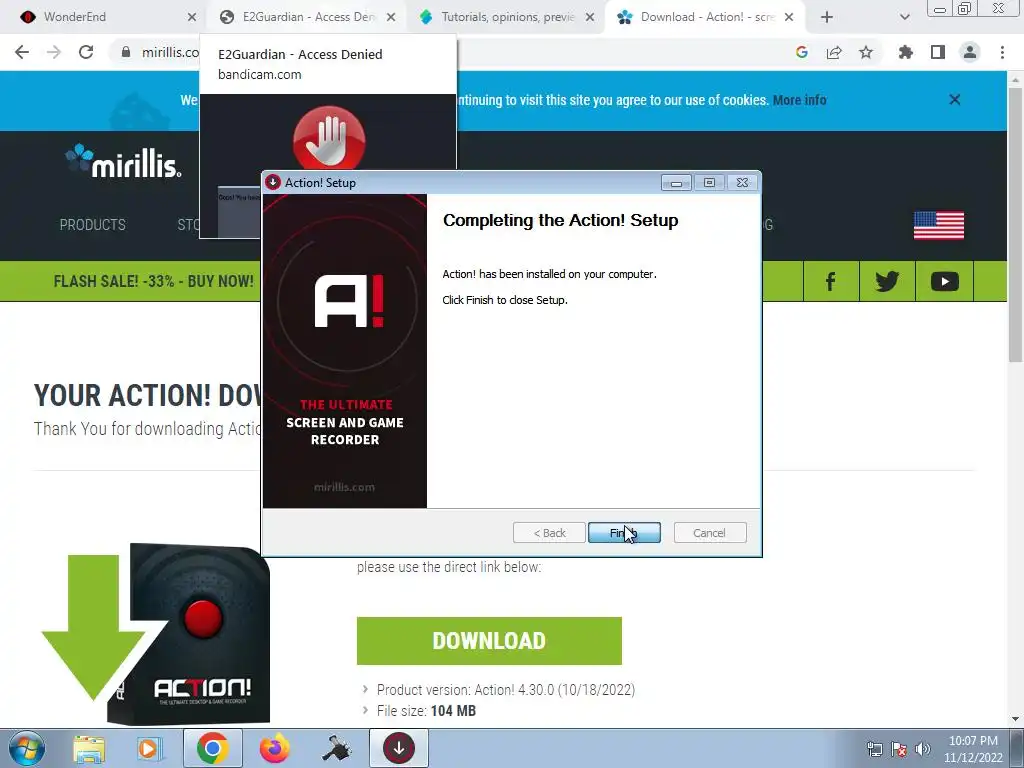Open the Chrome profile avatar
This screenshot has height=768, width=1024.
(x=970, y=52)
